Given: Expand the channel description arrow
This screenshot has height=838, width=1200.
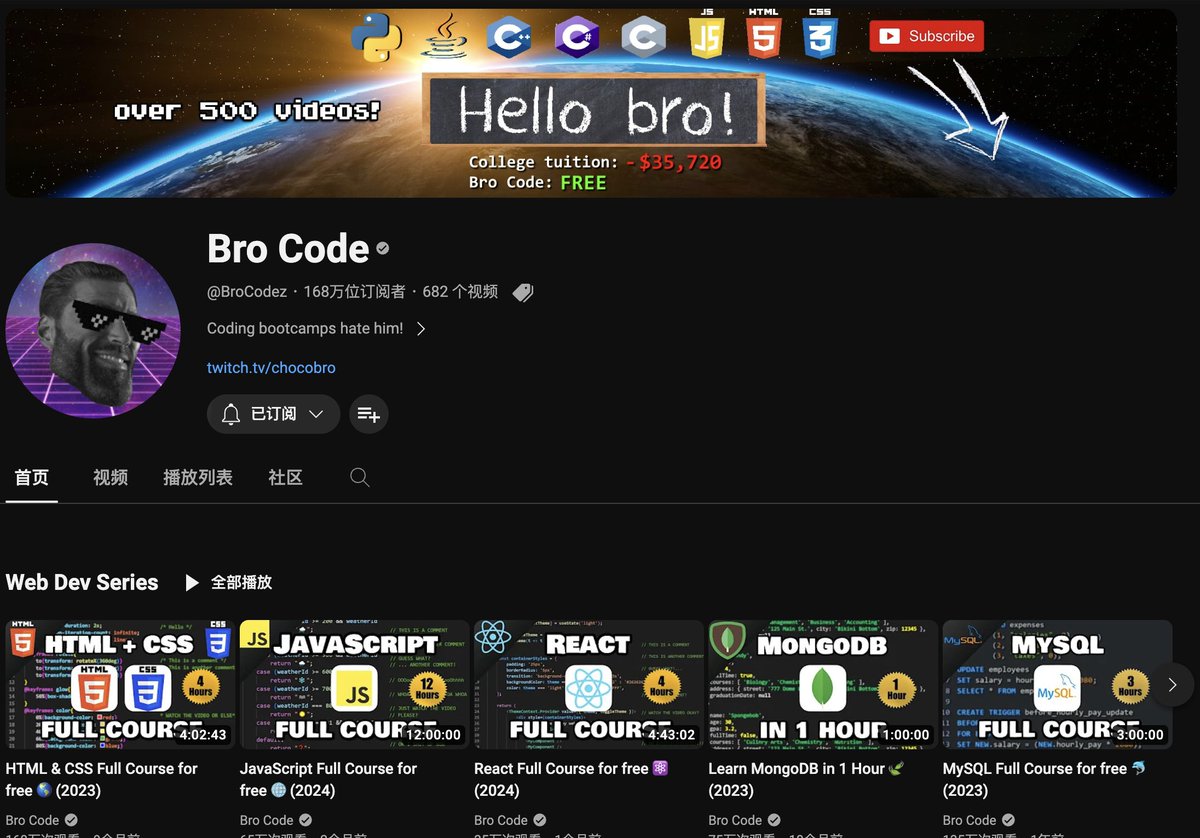Looking at the screenshot, I should [x=420, y=327].
